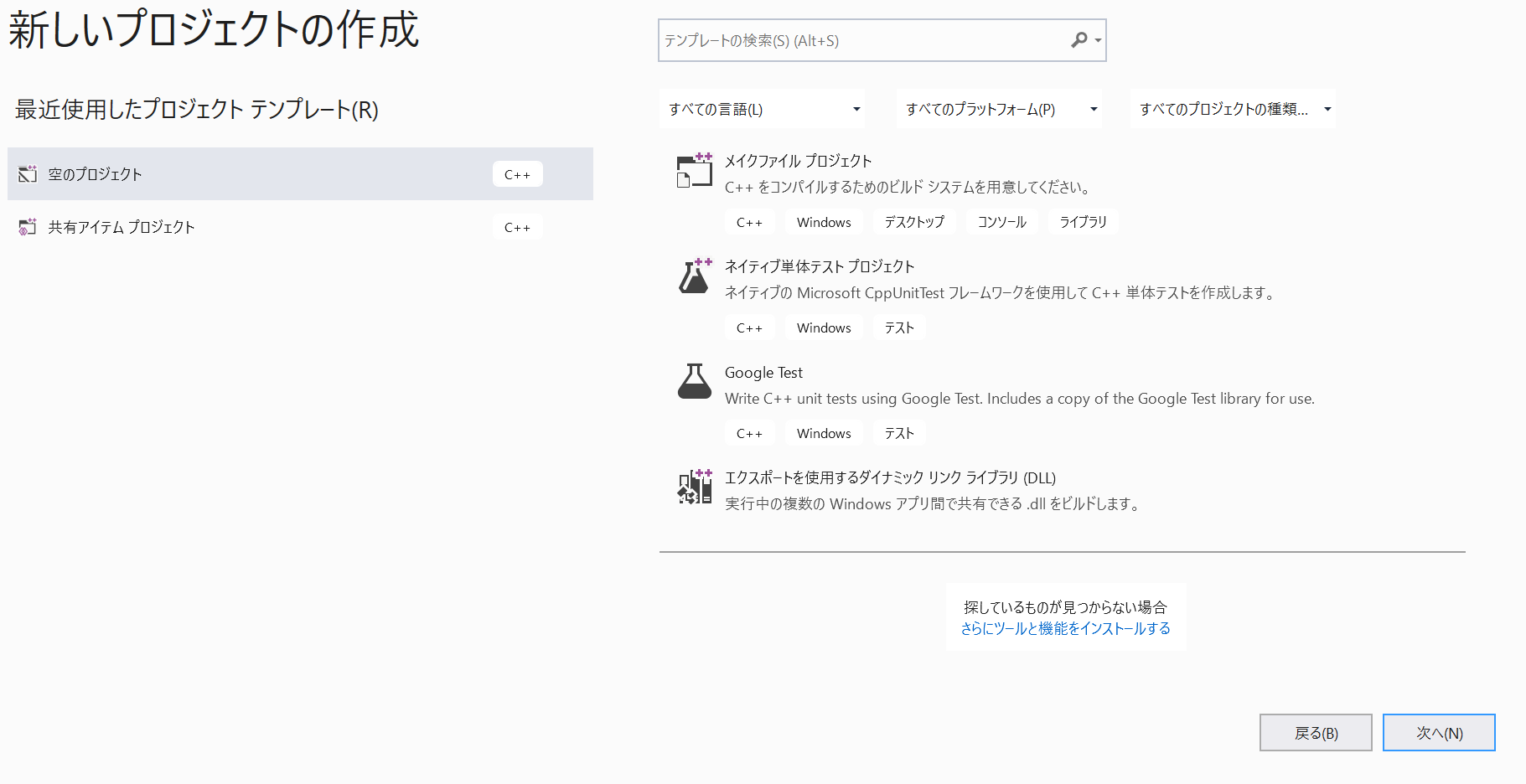Click the Windows tag under ネイティブ単体テスト
1526x784 pixels.
(x=824, y=328)
